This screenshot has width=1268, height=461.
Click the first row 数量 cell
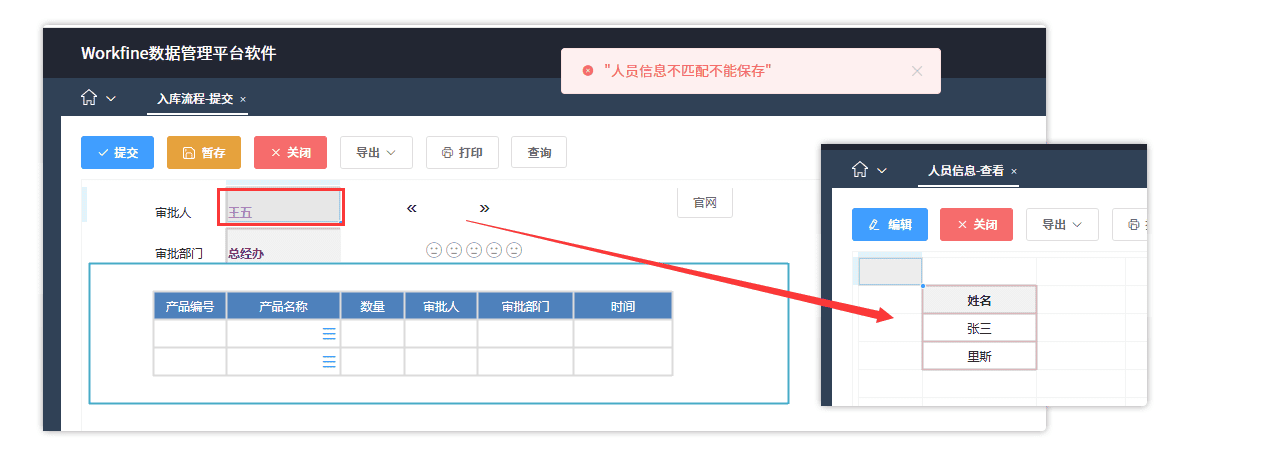point(373,334)
